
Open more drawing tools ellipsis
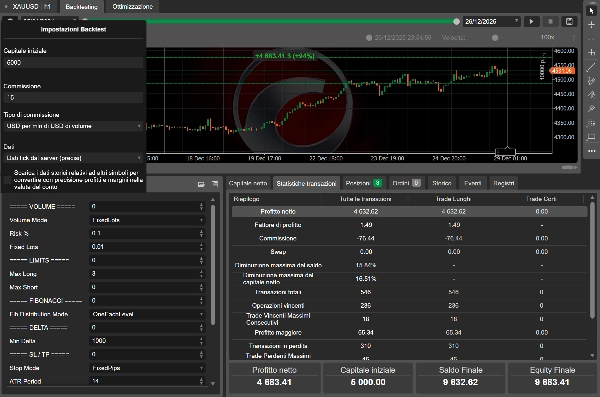pos(591,151)
